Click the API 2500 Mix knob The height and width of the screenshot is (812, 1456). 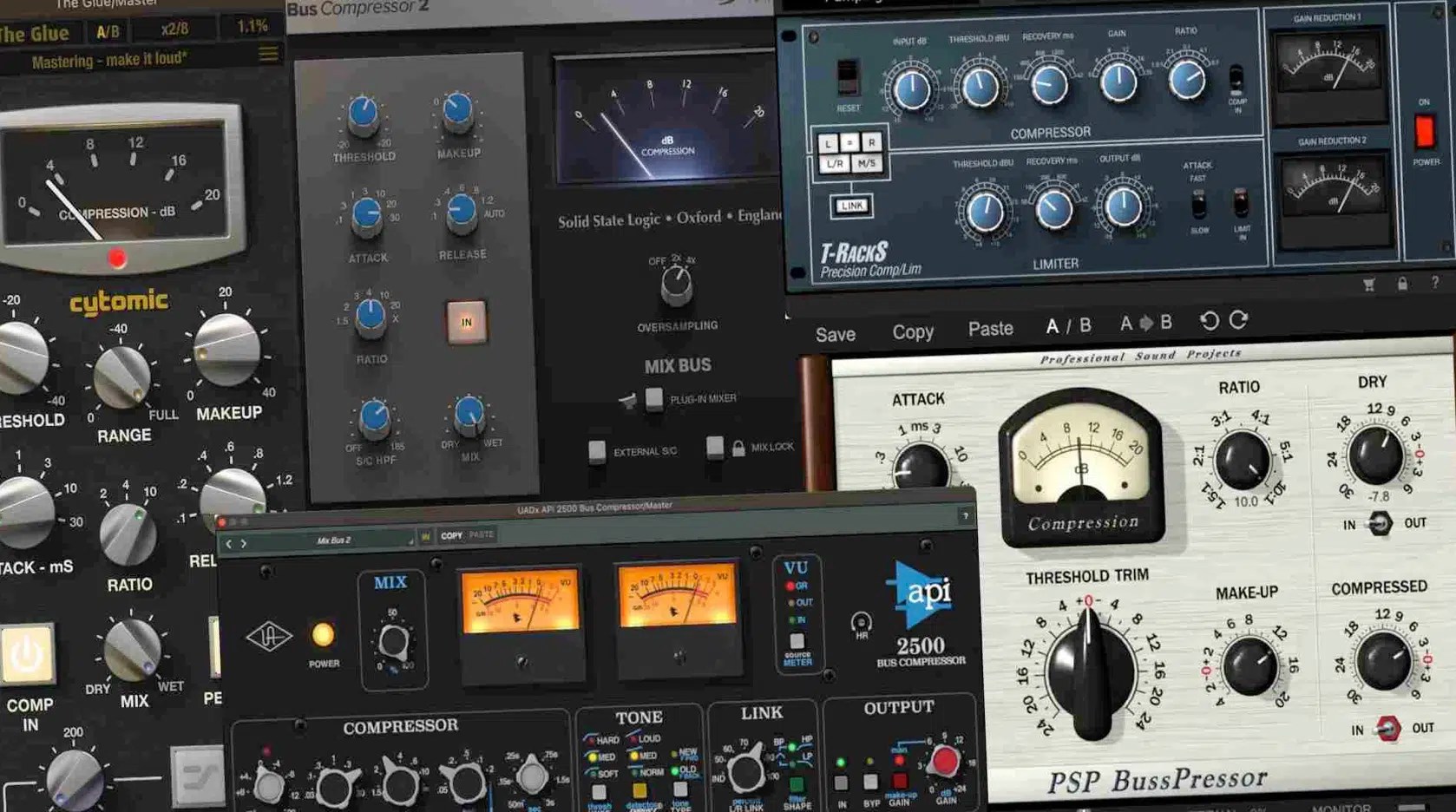393,642
